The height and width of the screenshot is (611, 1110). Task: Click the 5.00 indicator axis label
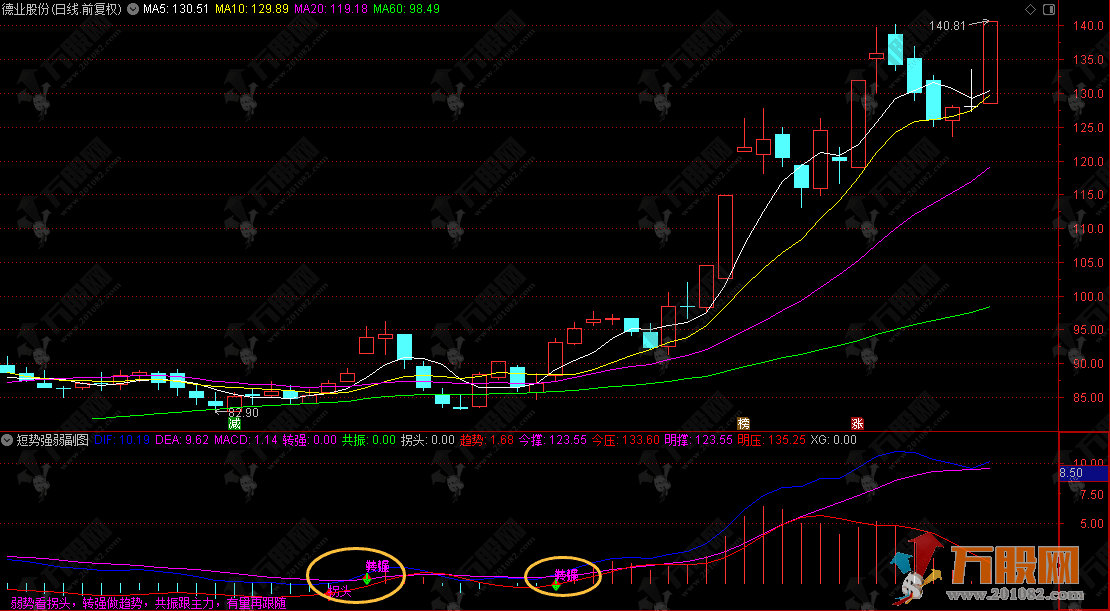tap(1090, 524)
